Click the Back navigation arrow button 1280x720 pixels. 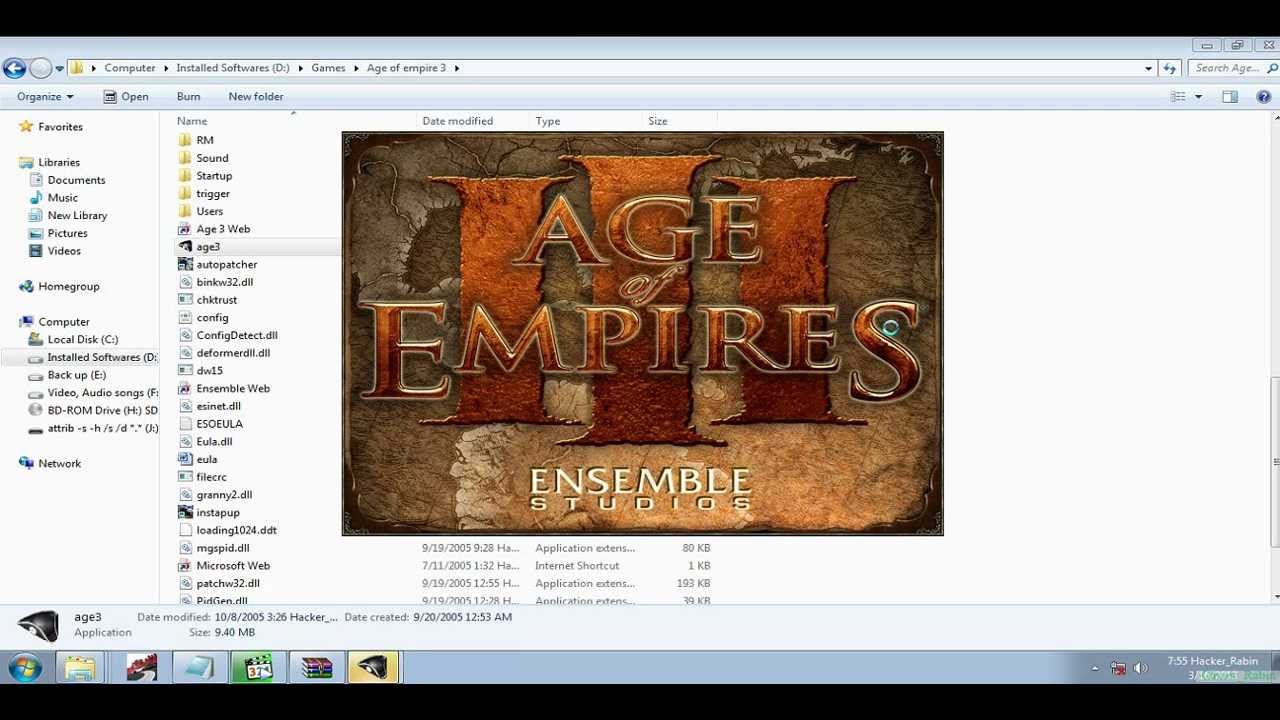pyautogui.click(x=14, y=68)
